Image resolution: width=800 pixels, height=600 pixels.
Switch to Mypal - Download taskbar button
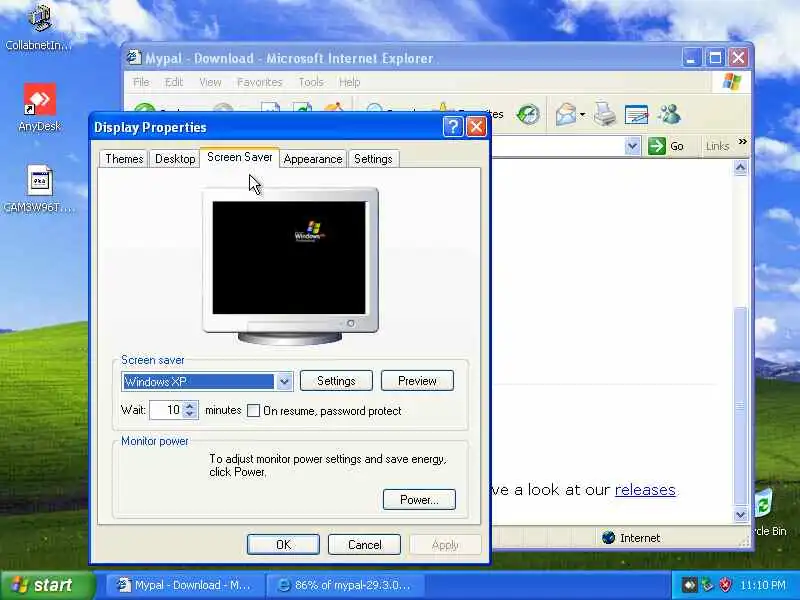click(x=185, y=585)
